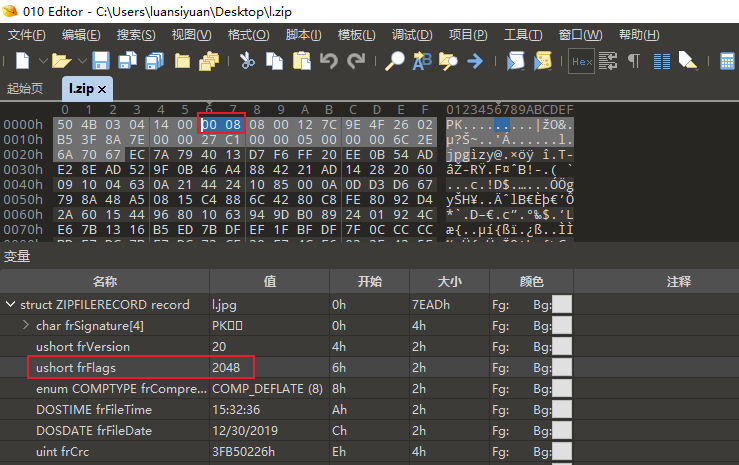Click the Goto arrow icon

pyautogui.click(x=475, y=61)
